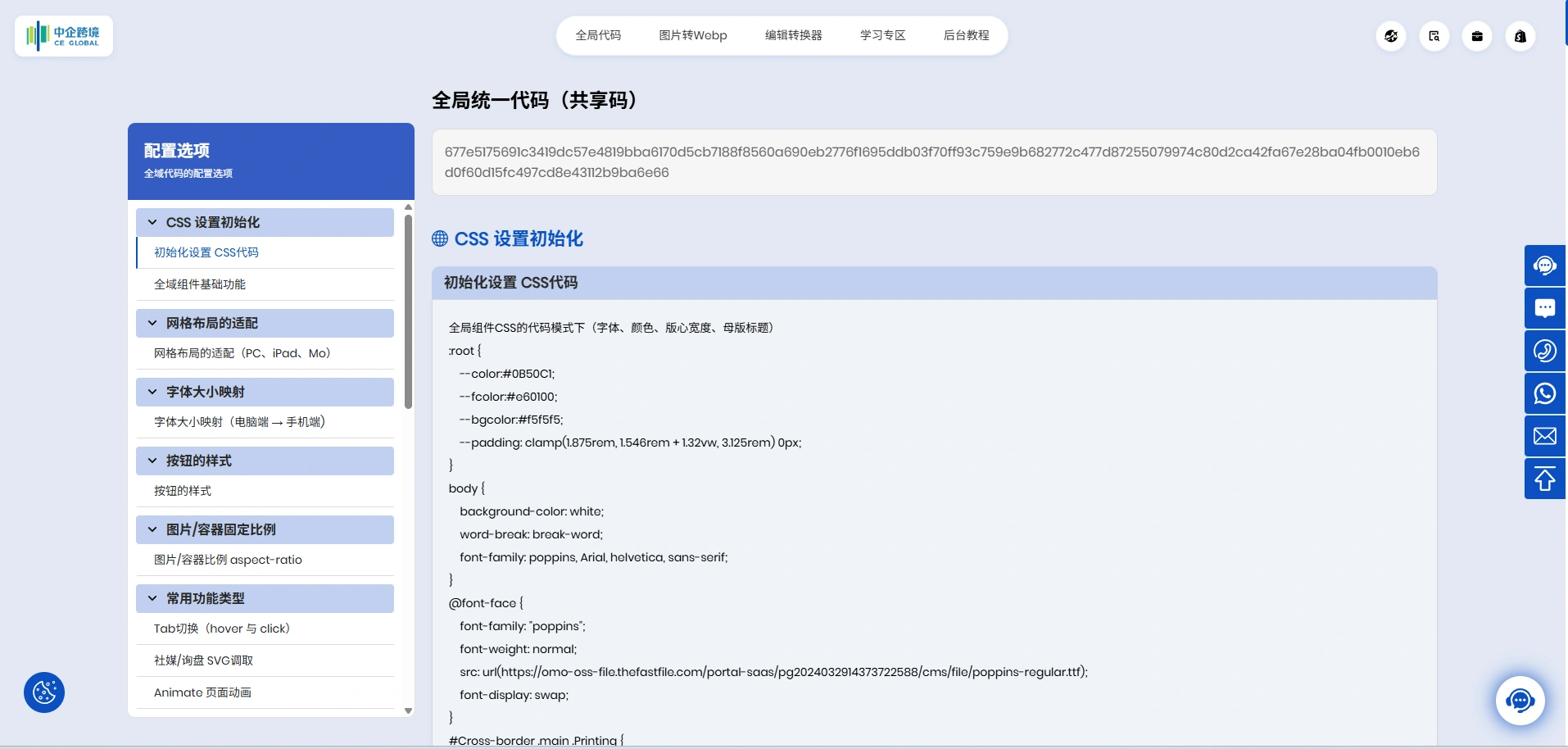
Task: Click the document search icon in header
Action: tap(1434, 36)
